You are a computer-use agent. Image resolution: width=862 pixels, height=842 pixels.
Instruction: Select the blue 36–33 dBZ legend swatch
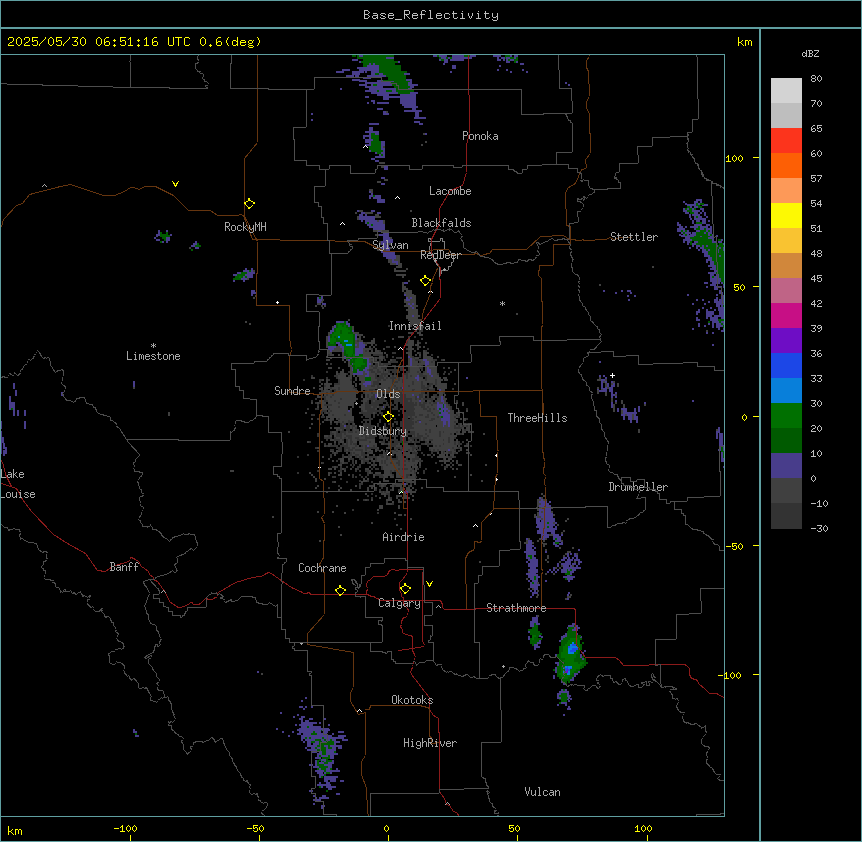coord(786,365)
